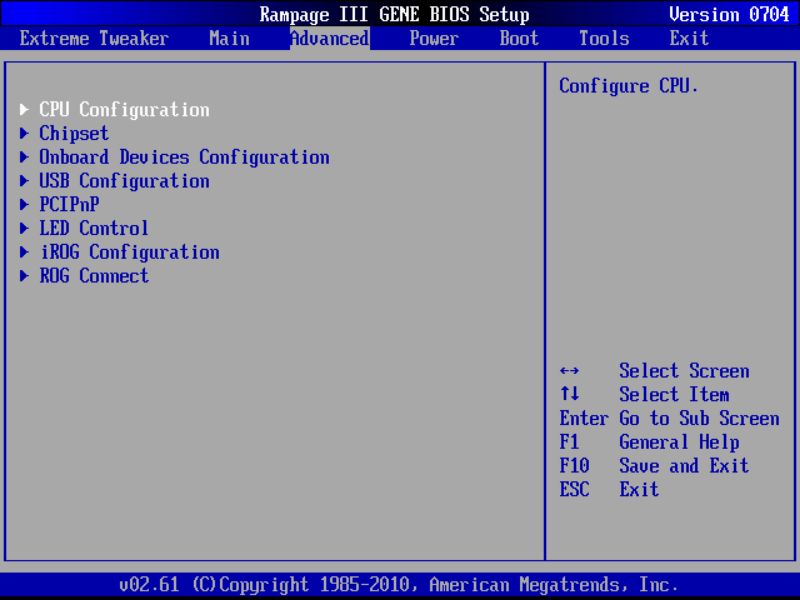This screenshot has width=800, height=600.
Task: Open iROG Configuration entry
Action: pos(130,252)
